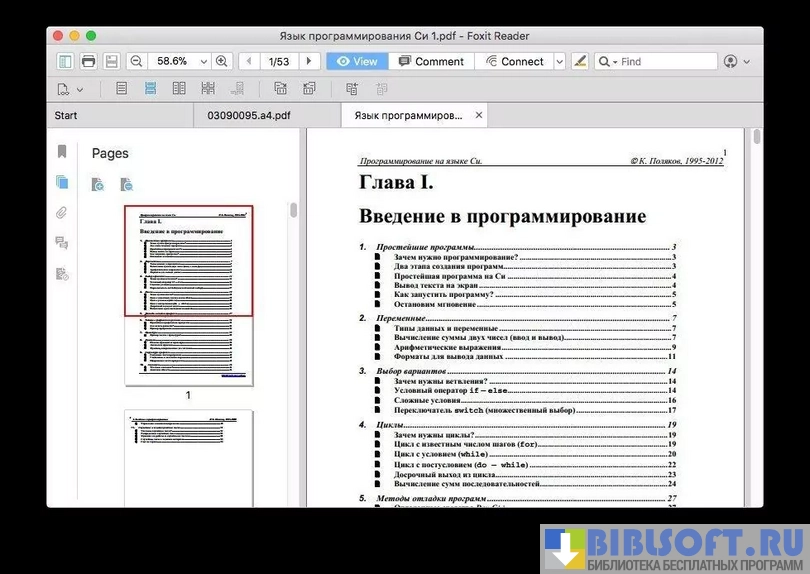
Task: Switch to View mode
Action: pos(357,61)
